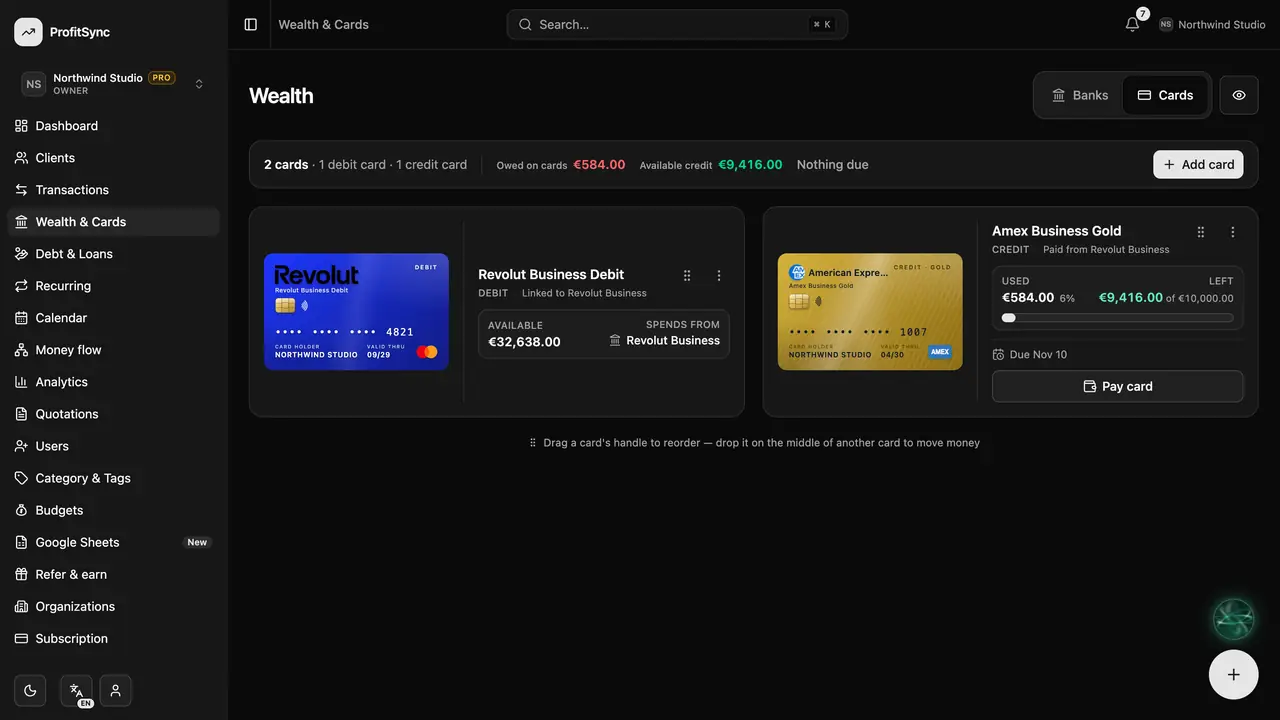
Task: Click the Refer & earn gift icon
Action: tap(21, 574)
